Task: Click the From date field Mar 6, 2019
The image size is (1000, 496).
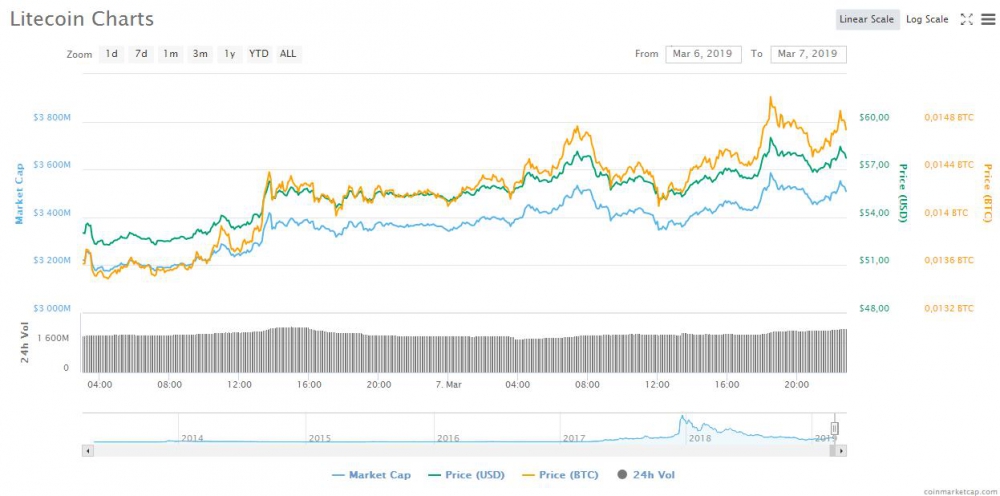Action: point(703,54)
